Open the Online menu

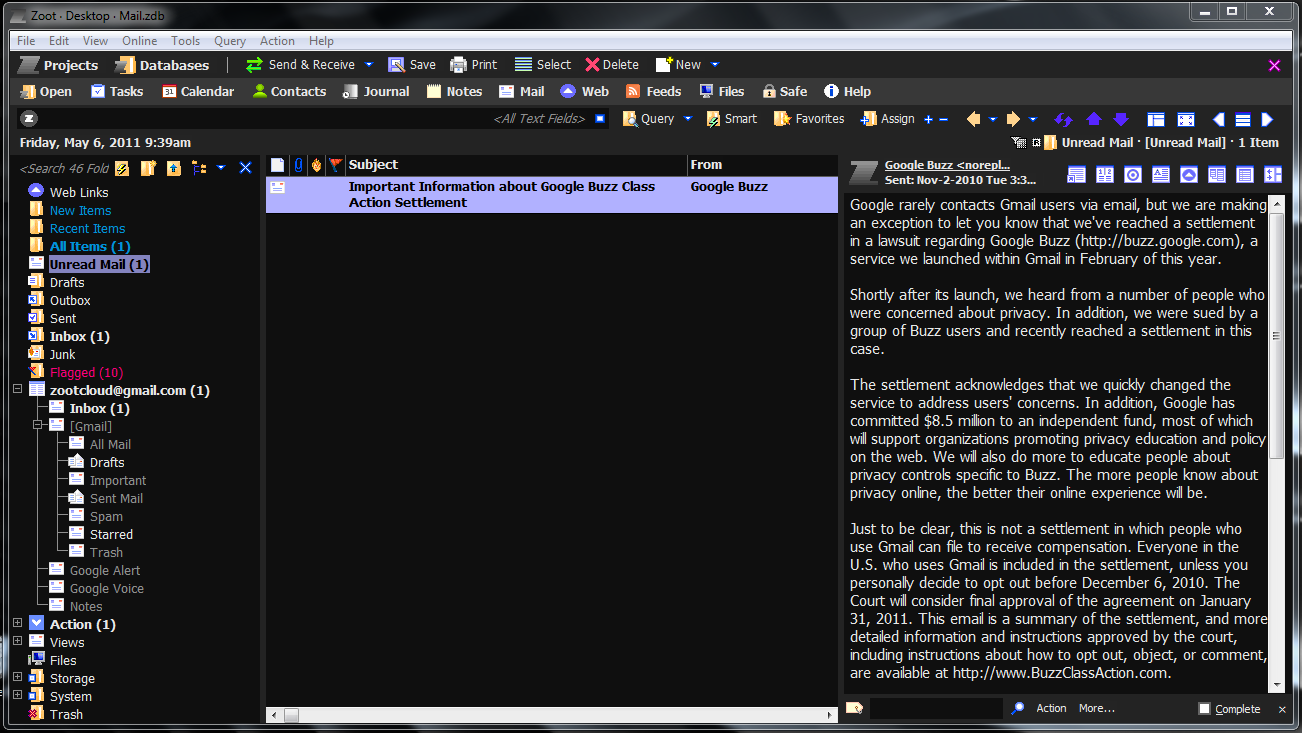(140, 41)
